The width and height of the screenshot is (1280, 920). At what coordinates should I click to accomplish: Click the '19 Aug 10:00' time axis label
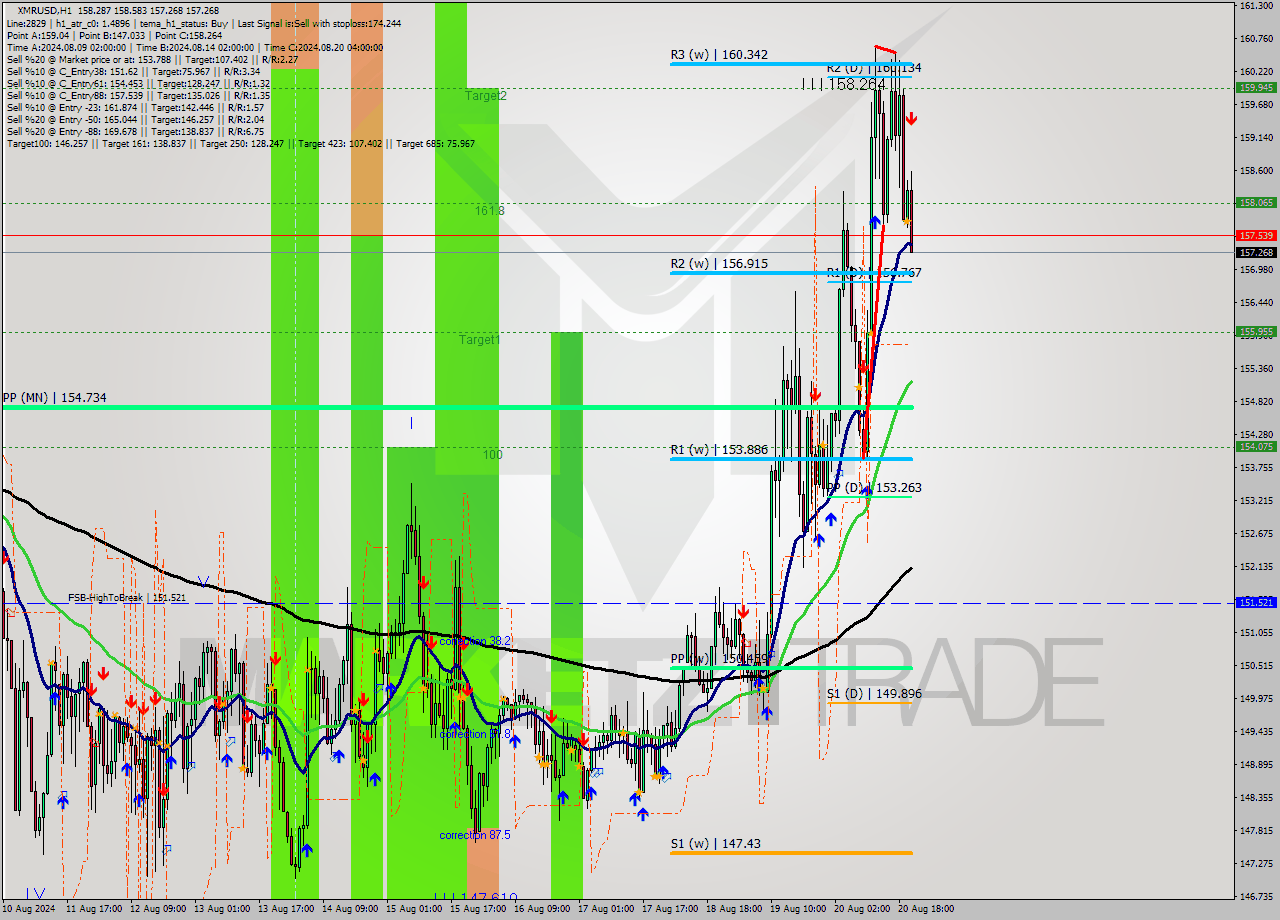click(x=798, y=909)
